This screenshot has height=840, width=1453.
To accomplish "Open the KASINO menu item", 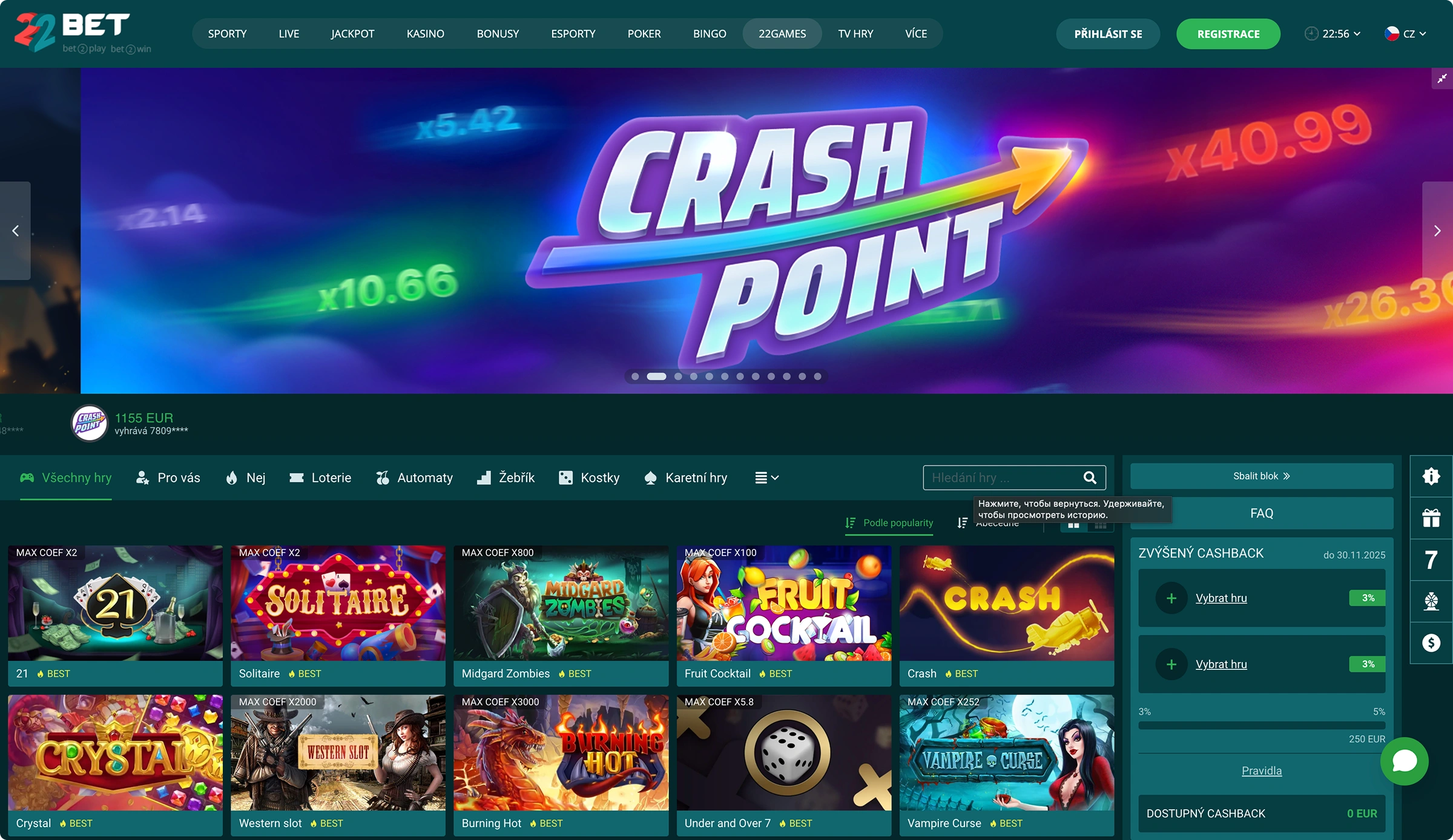I will pos(425,34).
